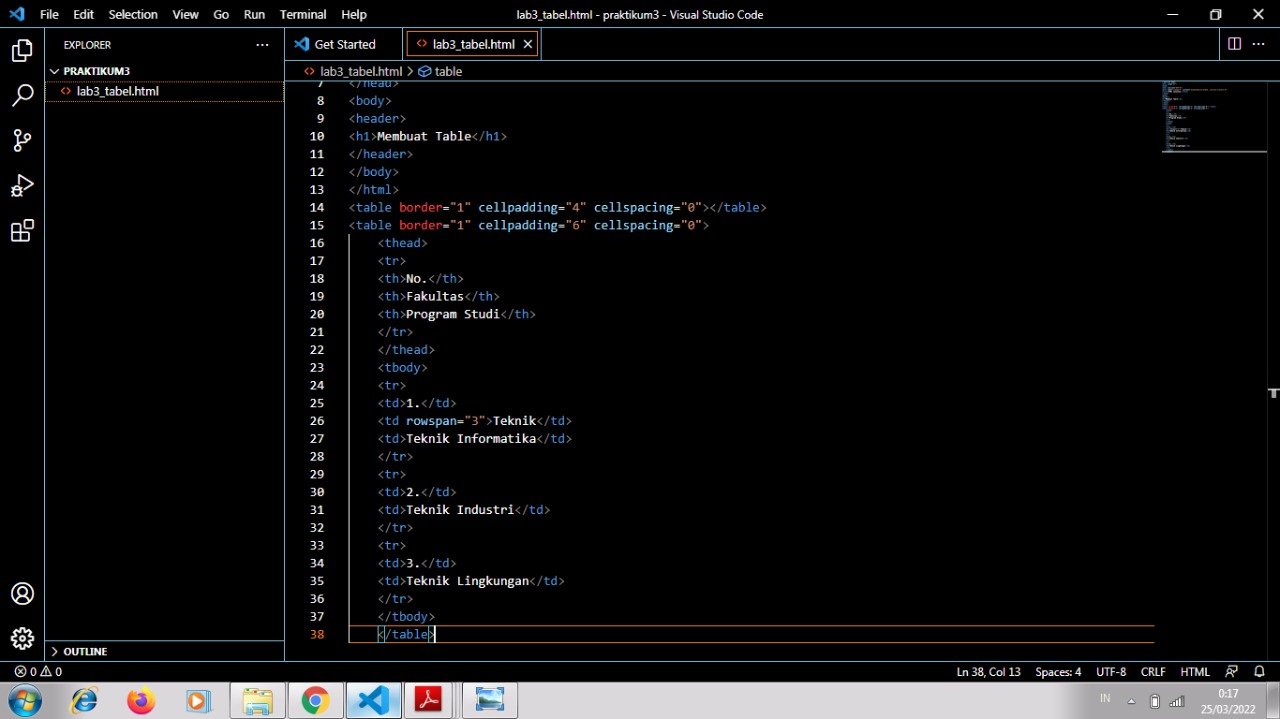Open the Terminal menu
1280x719 pixels.
302,14
